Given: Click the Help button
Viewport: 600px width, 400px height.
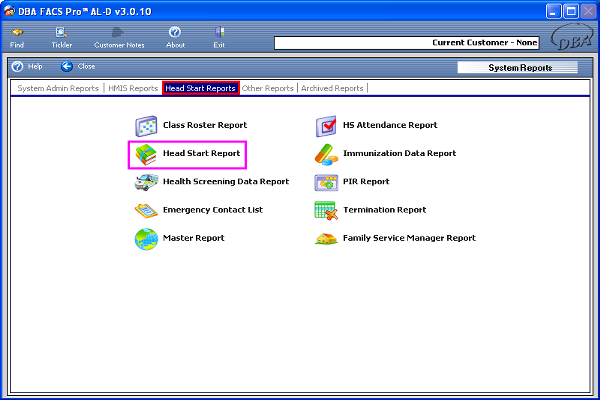Looking at the screenshot, I should pyautogui.click(x=27, y=66).
